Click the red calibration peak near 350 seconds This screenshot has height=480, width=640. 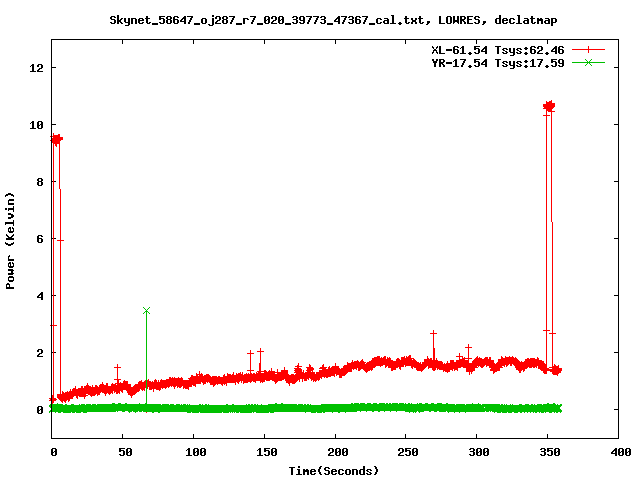[x=549, y=107]
